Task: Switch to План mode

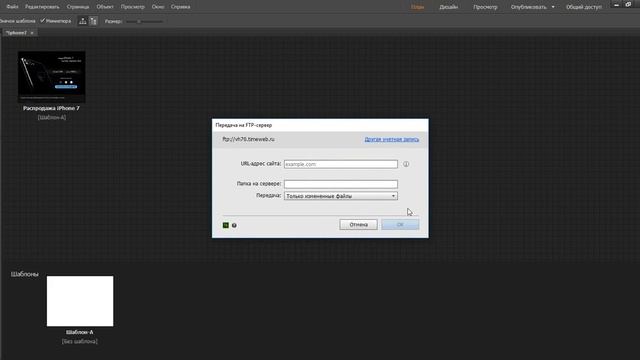Action: (x=417, y=7)
